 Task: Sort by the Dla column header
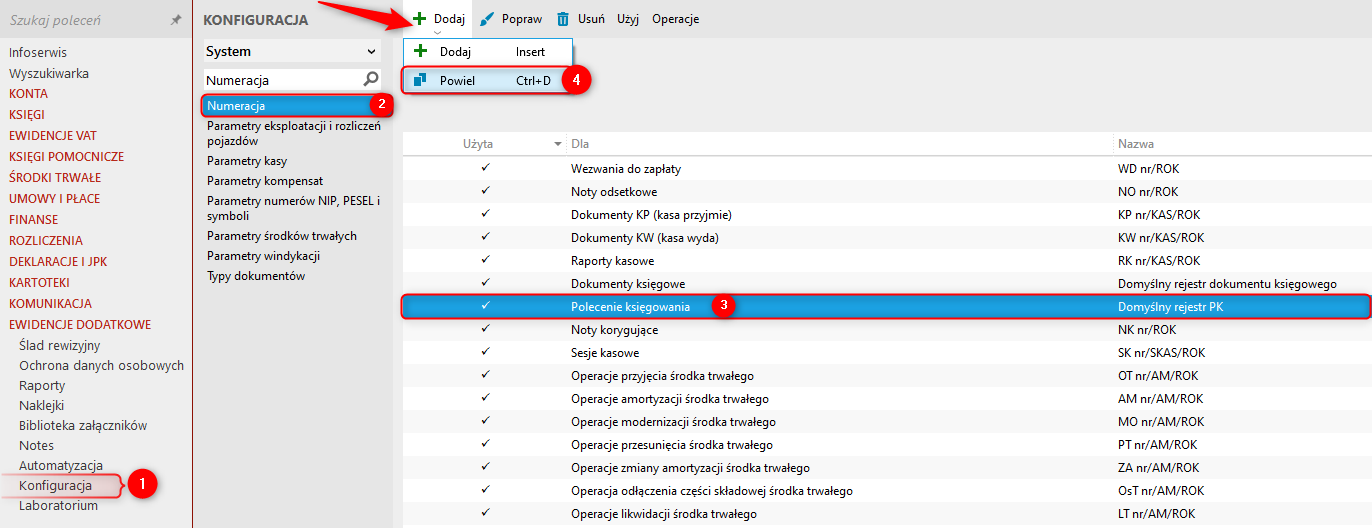coord(579,145)
